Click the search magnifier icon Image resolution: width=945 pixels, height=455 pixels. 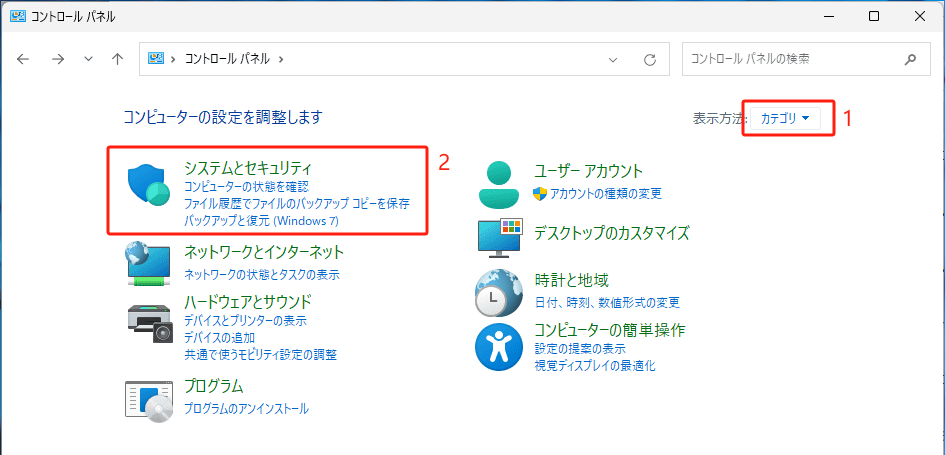coord(910,59)
